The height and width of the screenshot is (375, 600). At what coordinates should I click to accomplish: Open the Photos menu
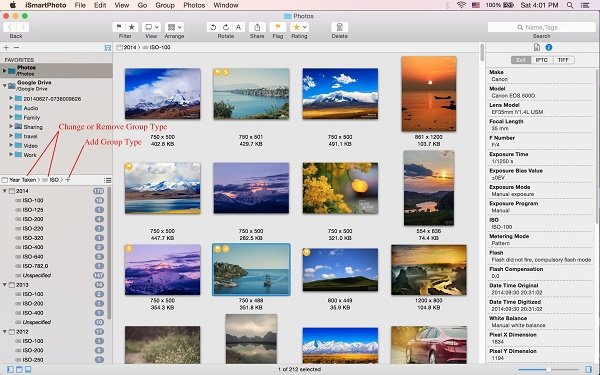pos(194,5)
